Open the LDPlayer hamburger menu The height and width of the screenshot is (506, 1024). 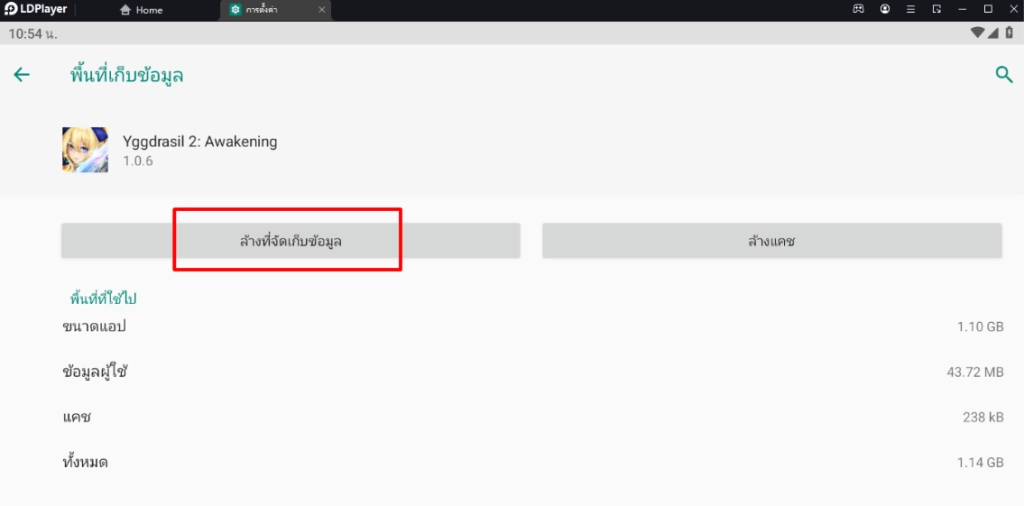tap(911, 9)
